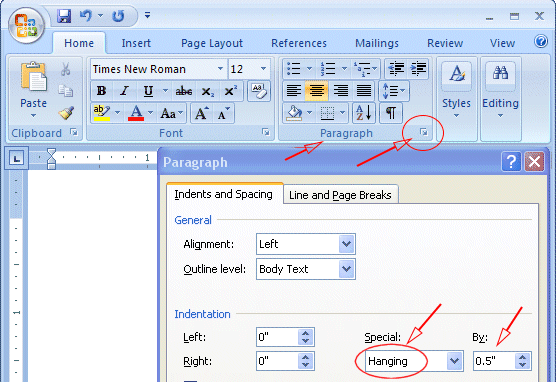The image size is (556, 383).
Task: Toggle Underline formatting
Action: click(x=149, y=91)
